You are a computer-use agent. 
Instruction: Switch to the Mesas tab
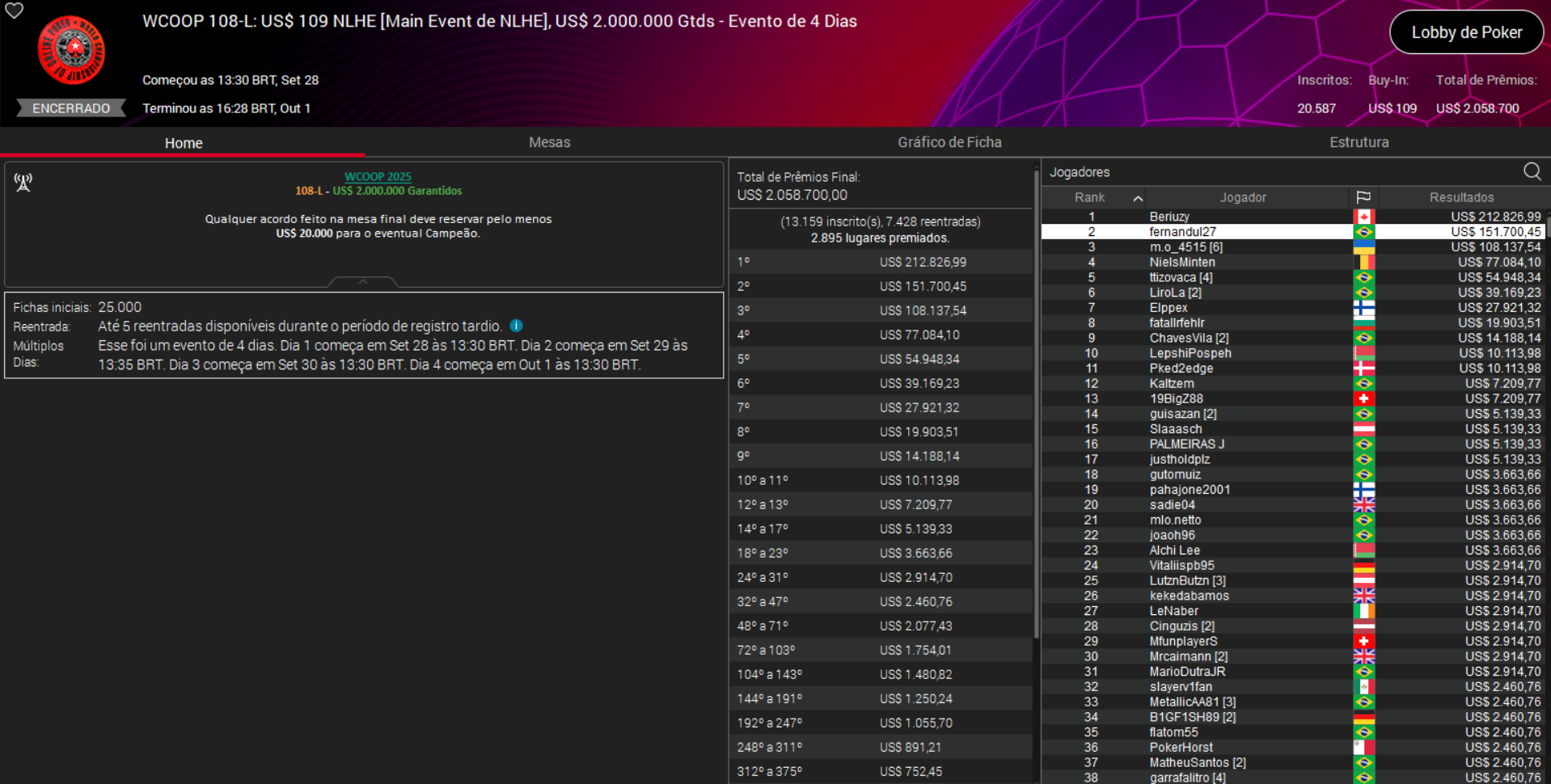[x=549, y=142]
